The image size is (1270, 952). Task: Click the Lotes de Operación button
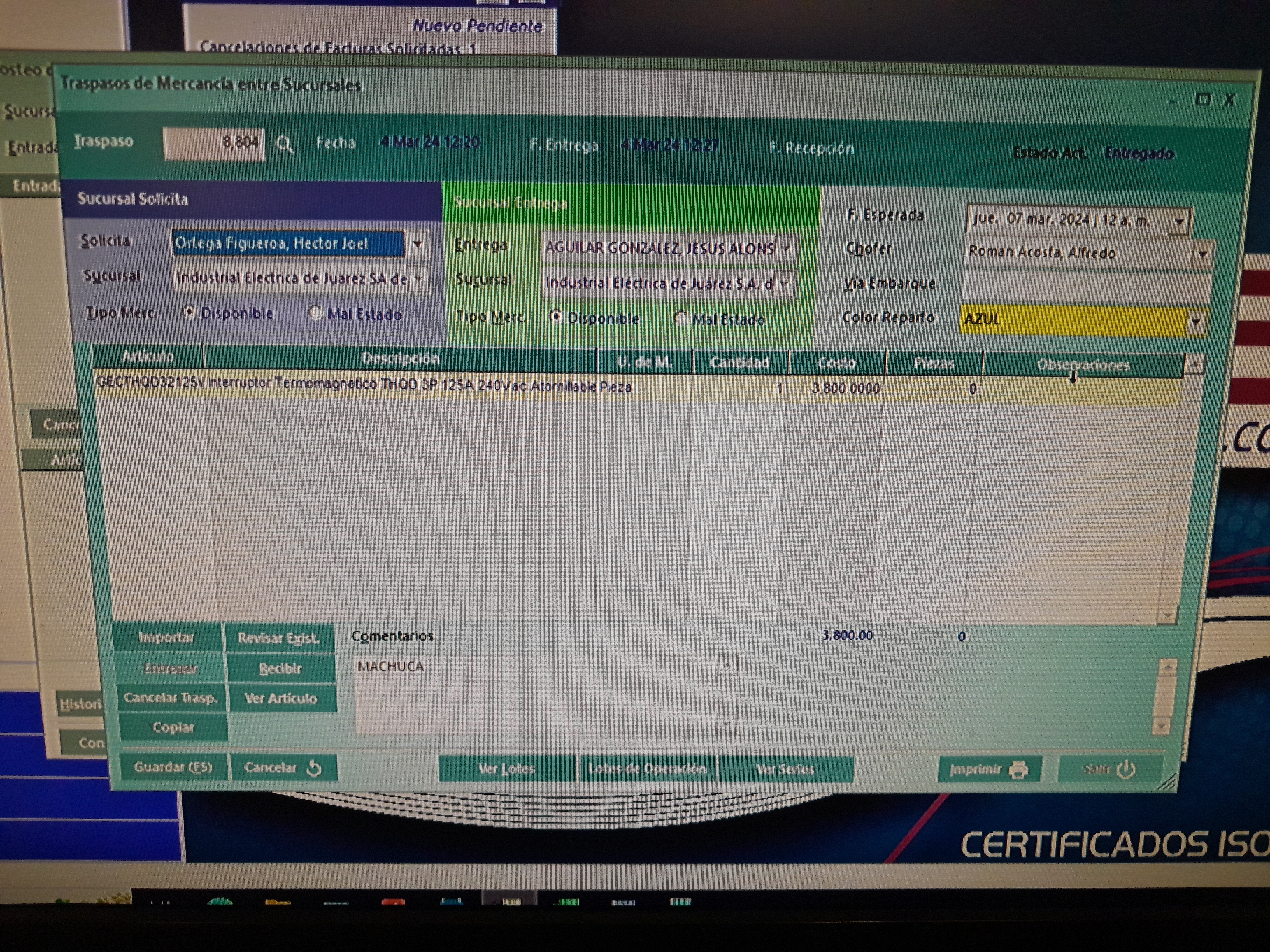[647, 769]
